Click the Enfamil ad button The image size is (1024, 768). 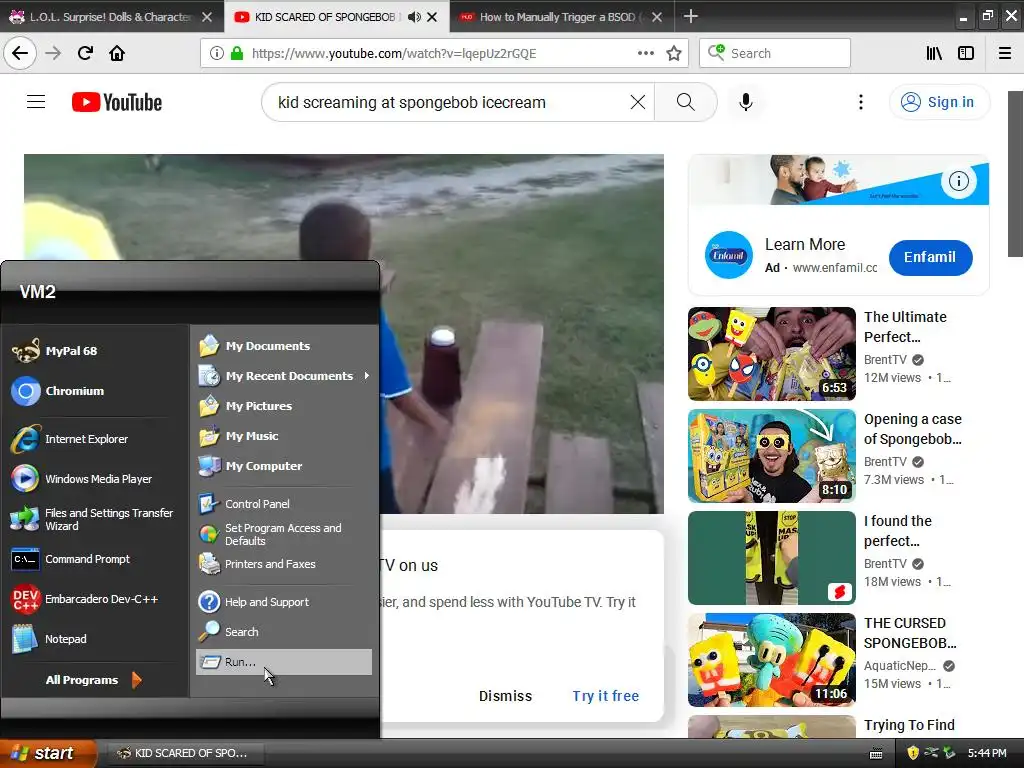[x=930, y=257]
